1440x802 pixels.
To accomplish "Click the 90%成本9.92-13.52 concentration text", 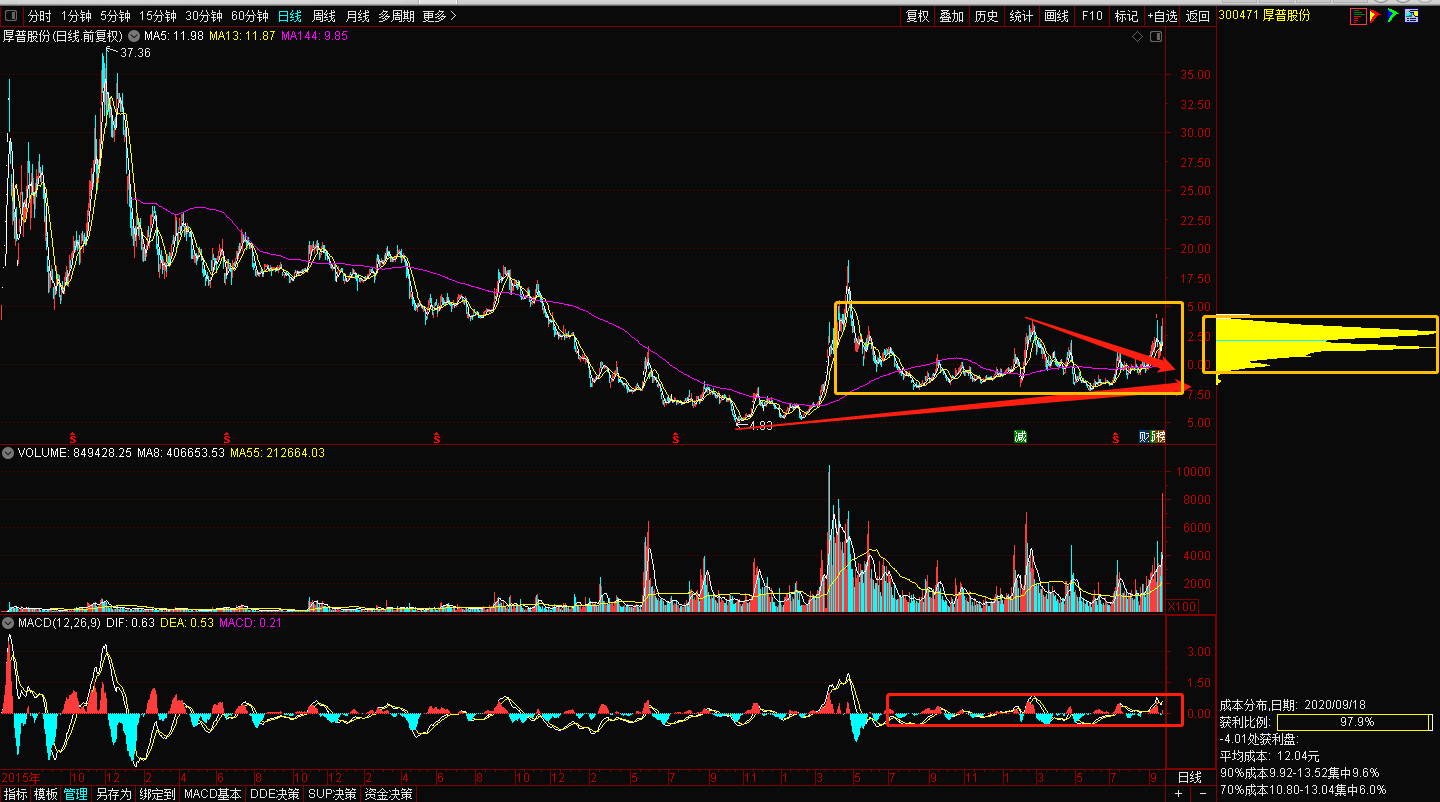I will (1299, 773).
